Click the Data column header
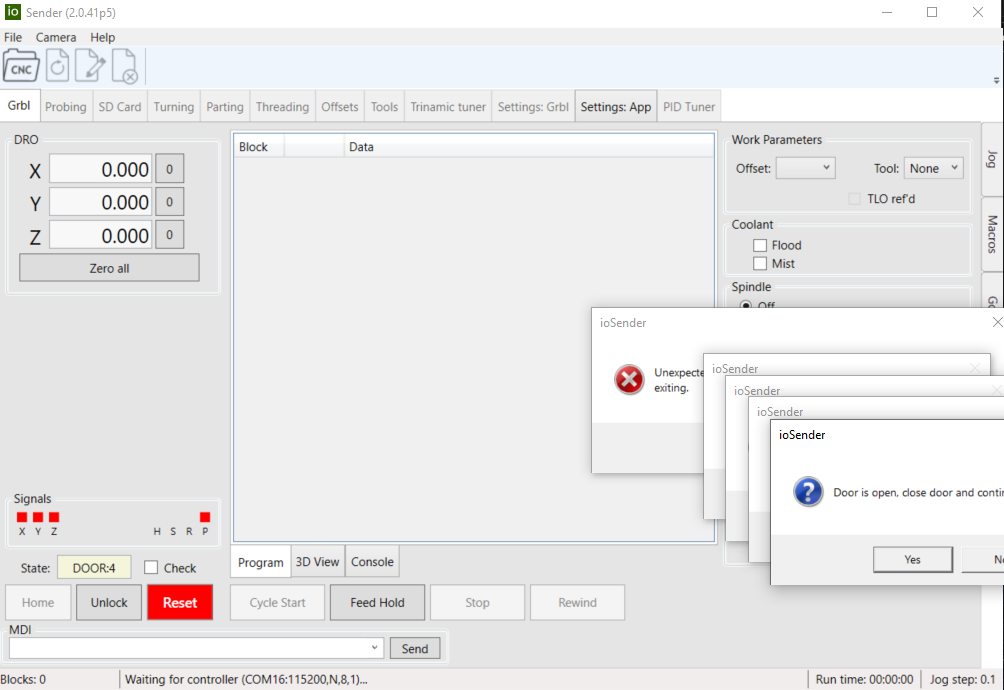This screenshot has height=690, width=1004. pyautogui.click(x=529, y=147)
